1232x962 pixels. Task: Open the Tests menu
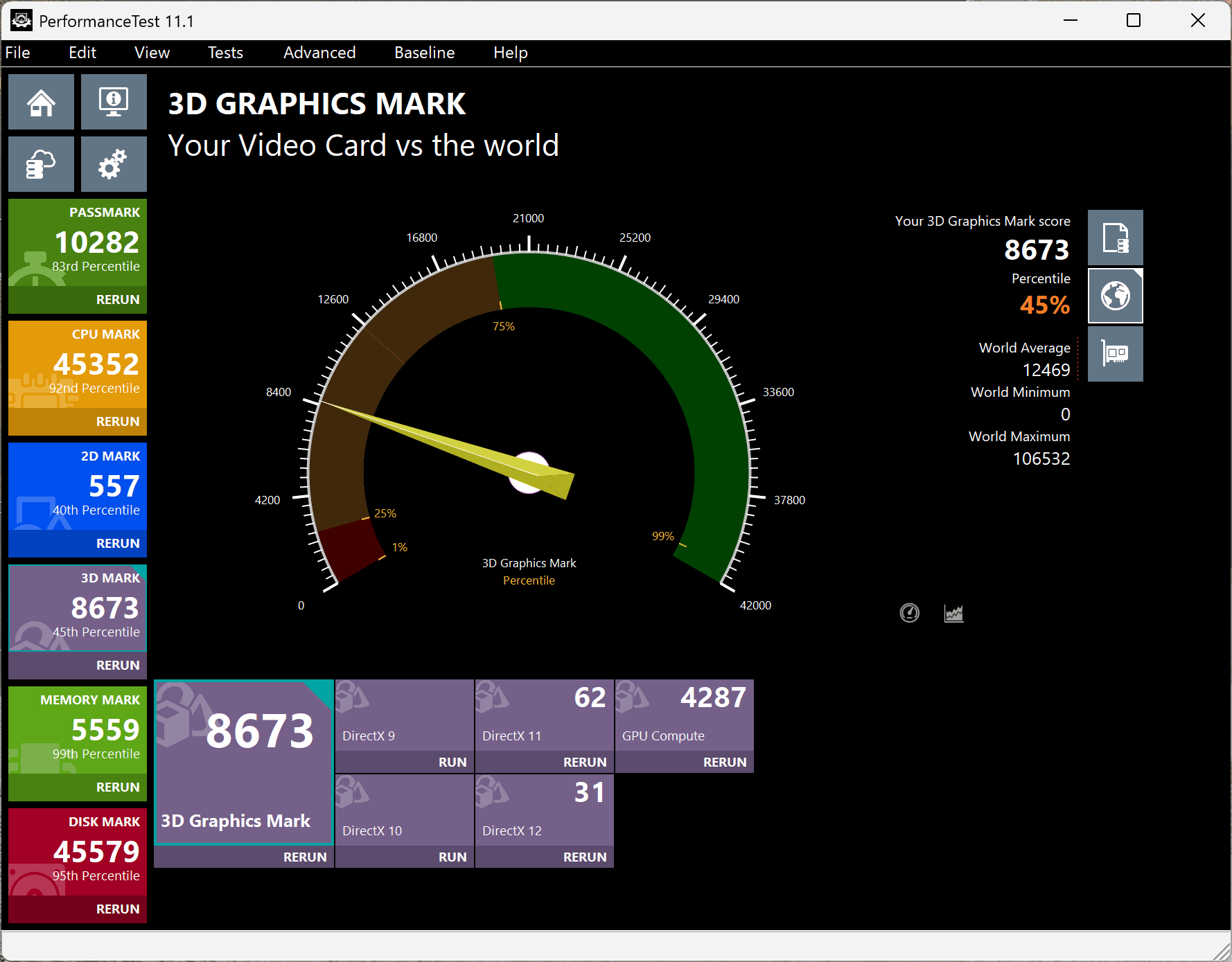(225, 53)
